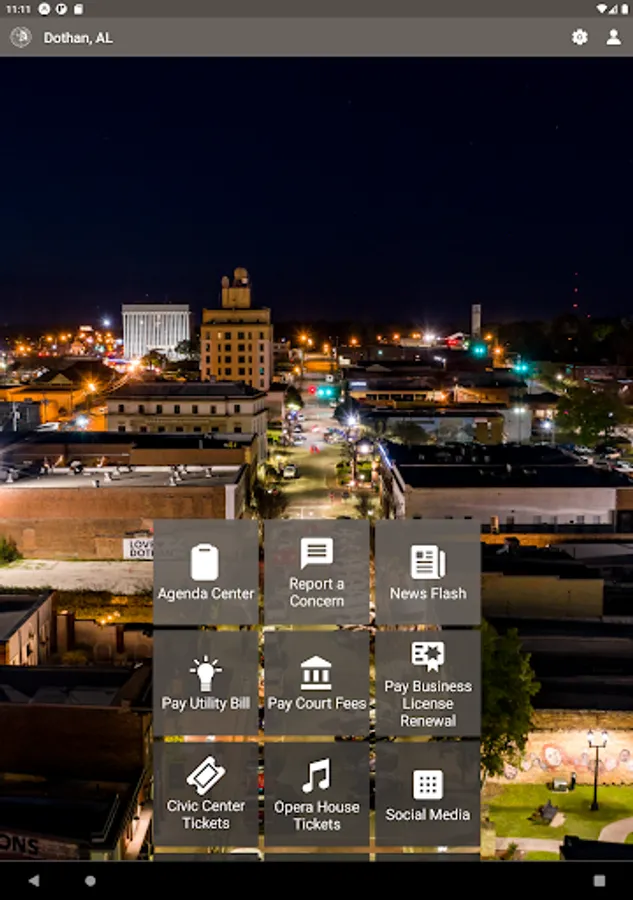Open the Agenda Center tile
The height and width of the screenshot is (900, 633).
coord(205,572)
